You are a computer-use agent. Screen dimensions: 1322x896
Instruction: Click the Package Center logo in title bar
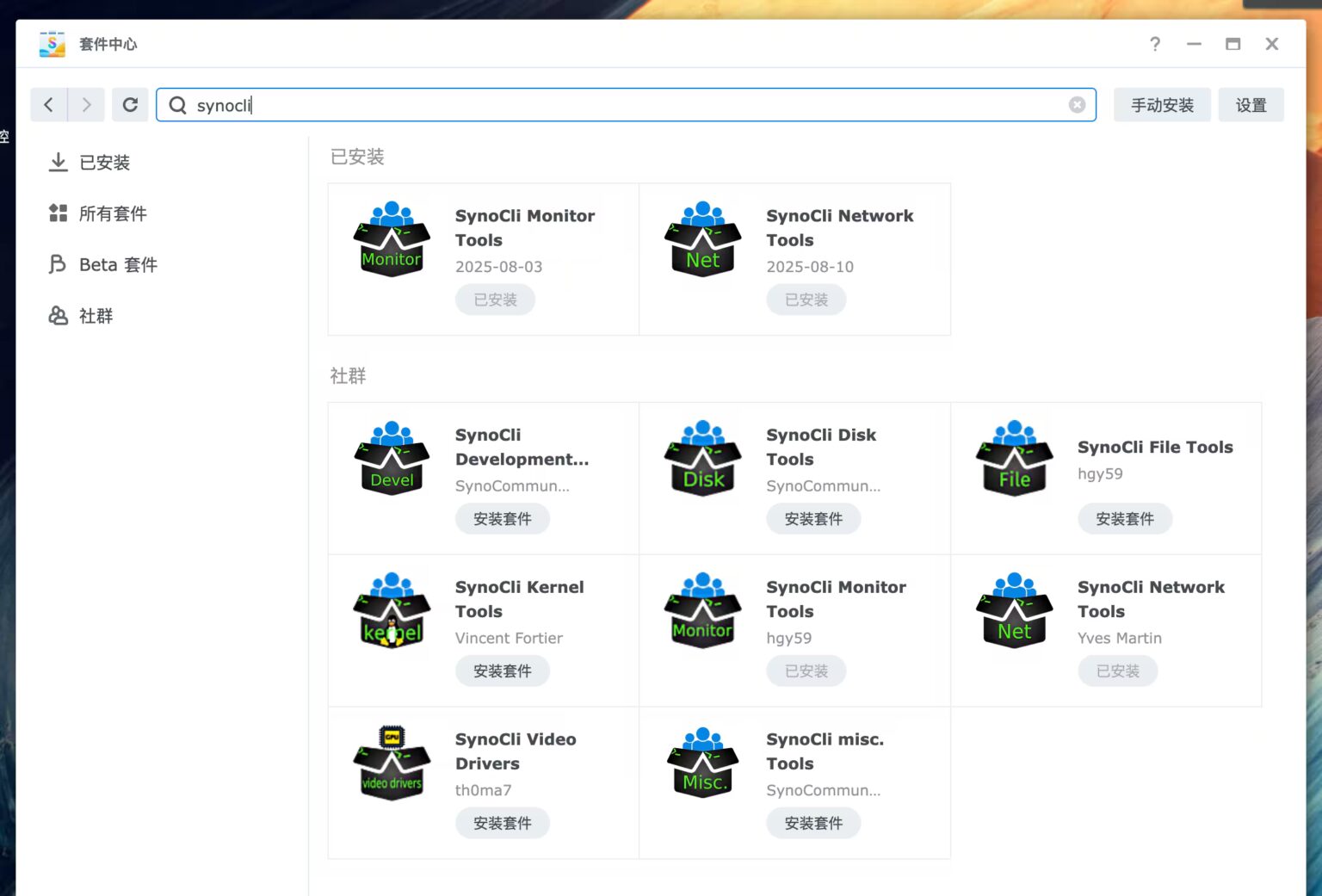[x=53, y=44]
